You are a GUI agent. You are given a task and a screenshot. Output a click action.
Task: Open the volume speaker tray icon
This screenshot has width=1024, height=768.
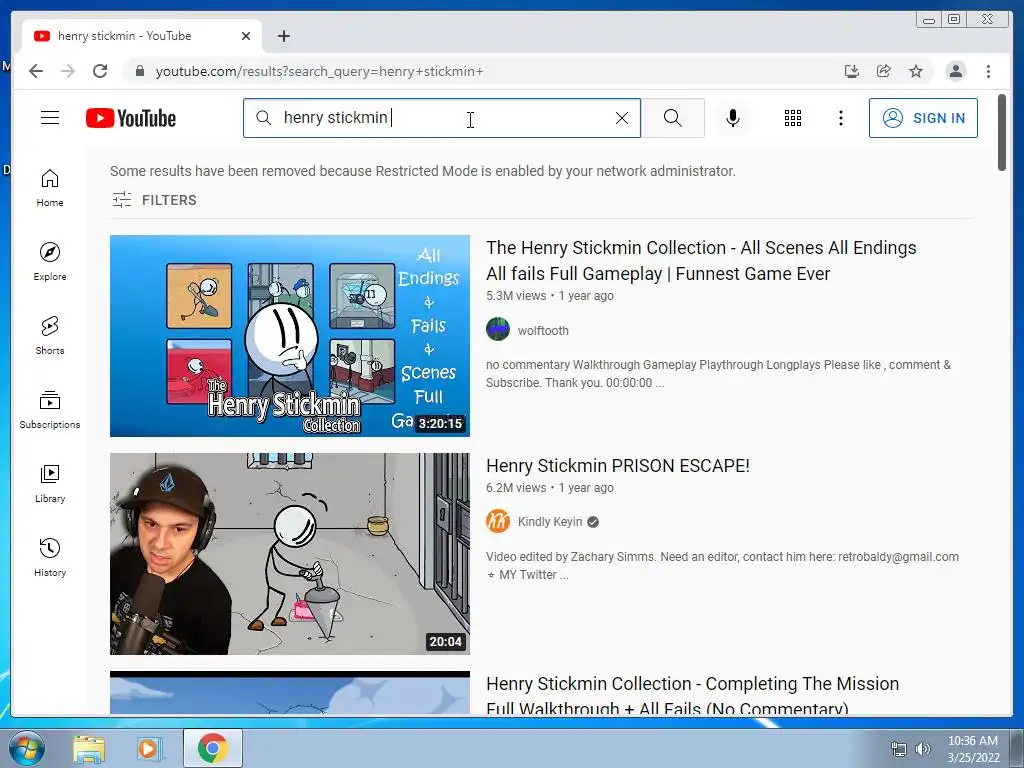[922, 748]
